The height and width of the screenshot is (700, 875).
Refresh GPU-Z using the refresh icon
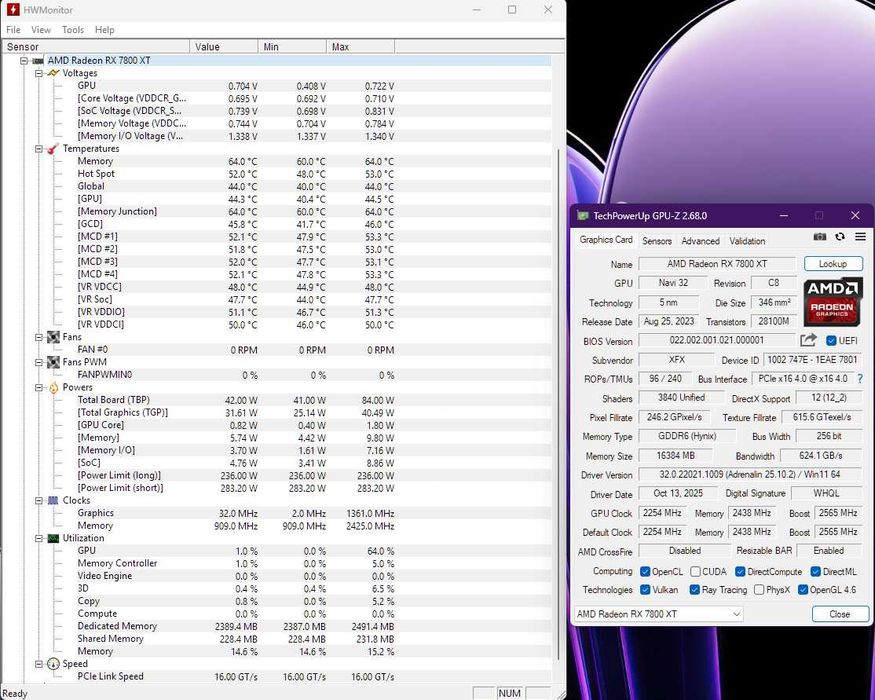(840, 237)
